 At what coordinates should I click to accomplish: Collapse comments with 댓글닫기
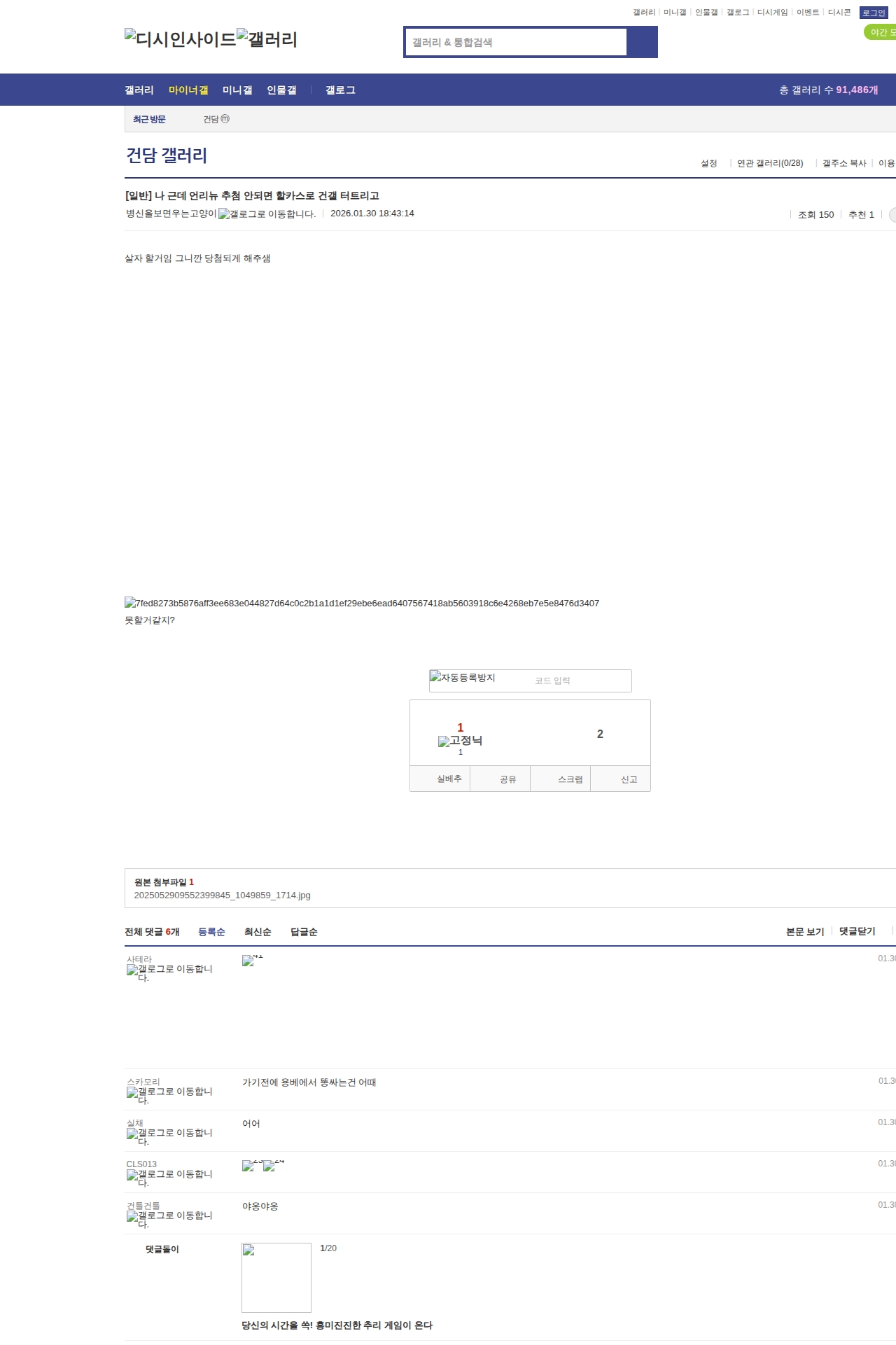857,931
